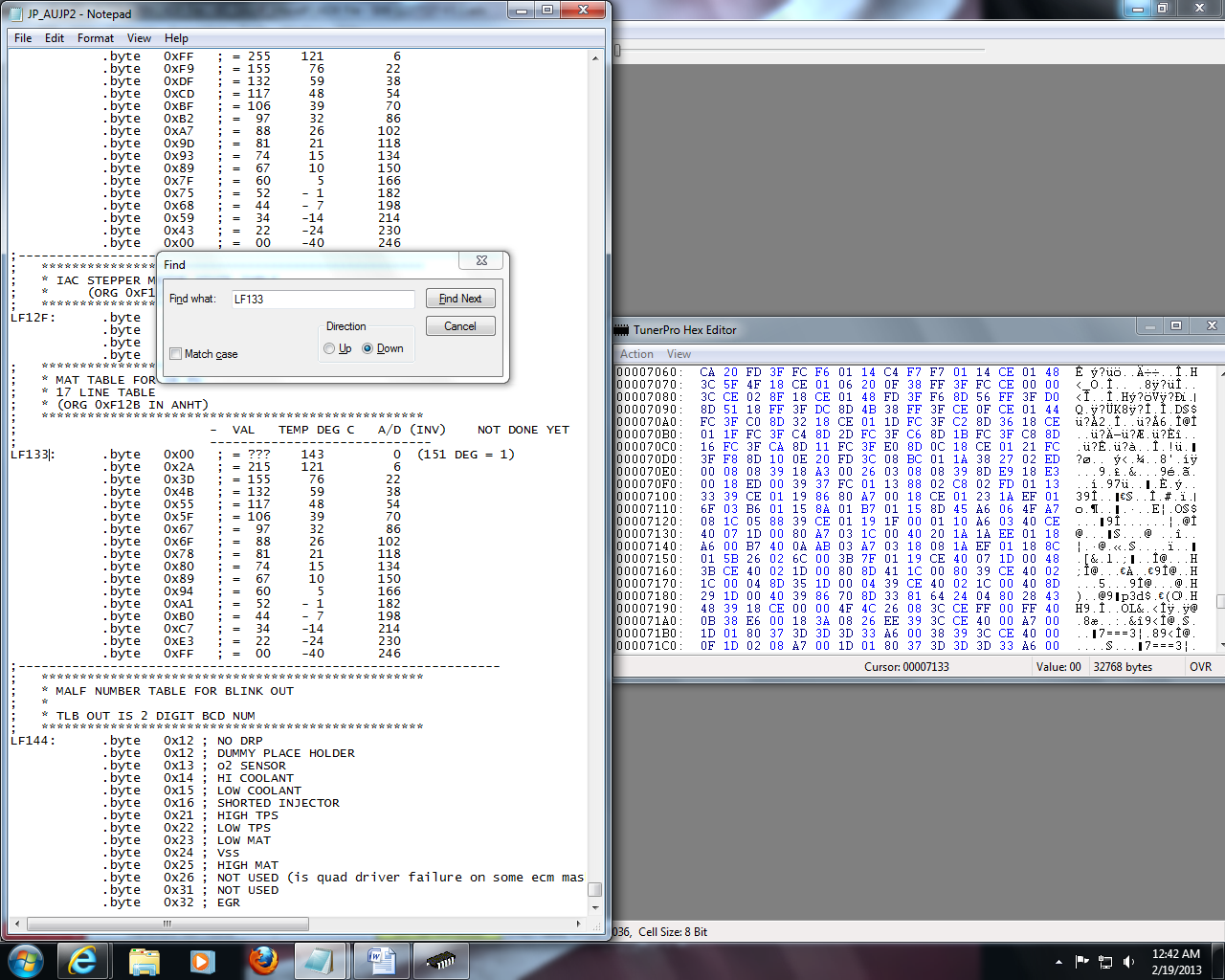Click the HI COOLANT comment text
This screenshot has height=980, width=1225.
coord(255,778)
